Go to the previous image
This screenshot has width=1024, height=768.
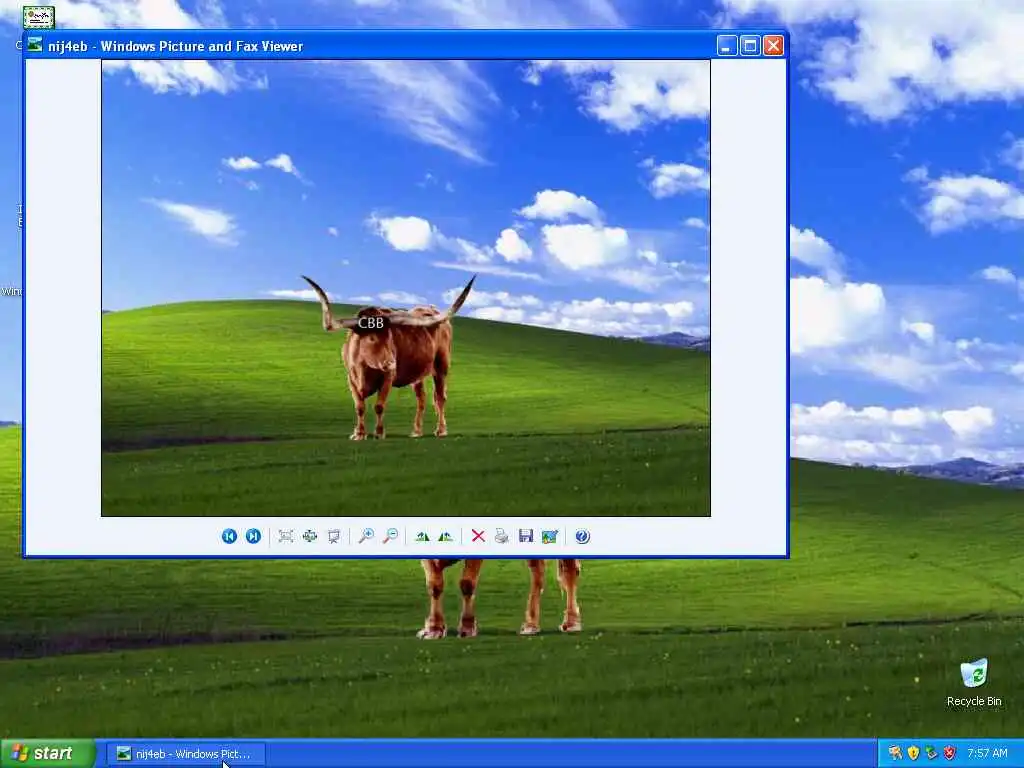click(229, 536)
